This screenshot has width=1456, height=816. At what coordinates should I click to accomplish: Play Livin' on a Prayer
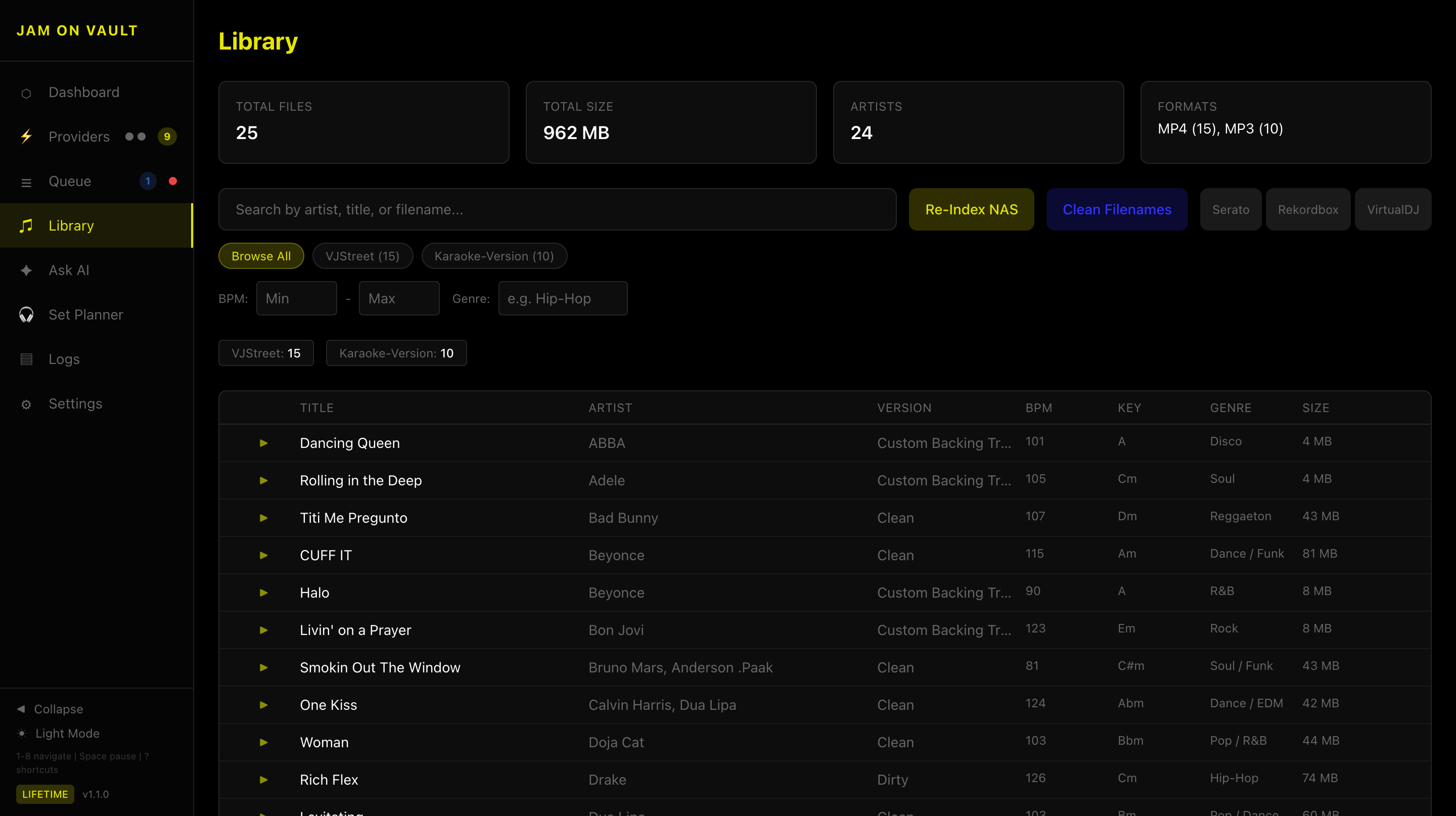263,630
